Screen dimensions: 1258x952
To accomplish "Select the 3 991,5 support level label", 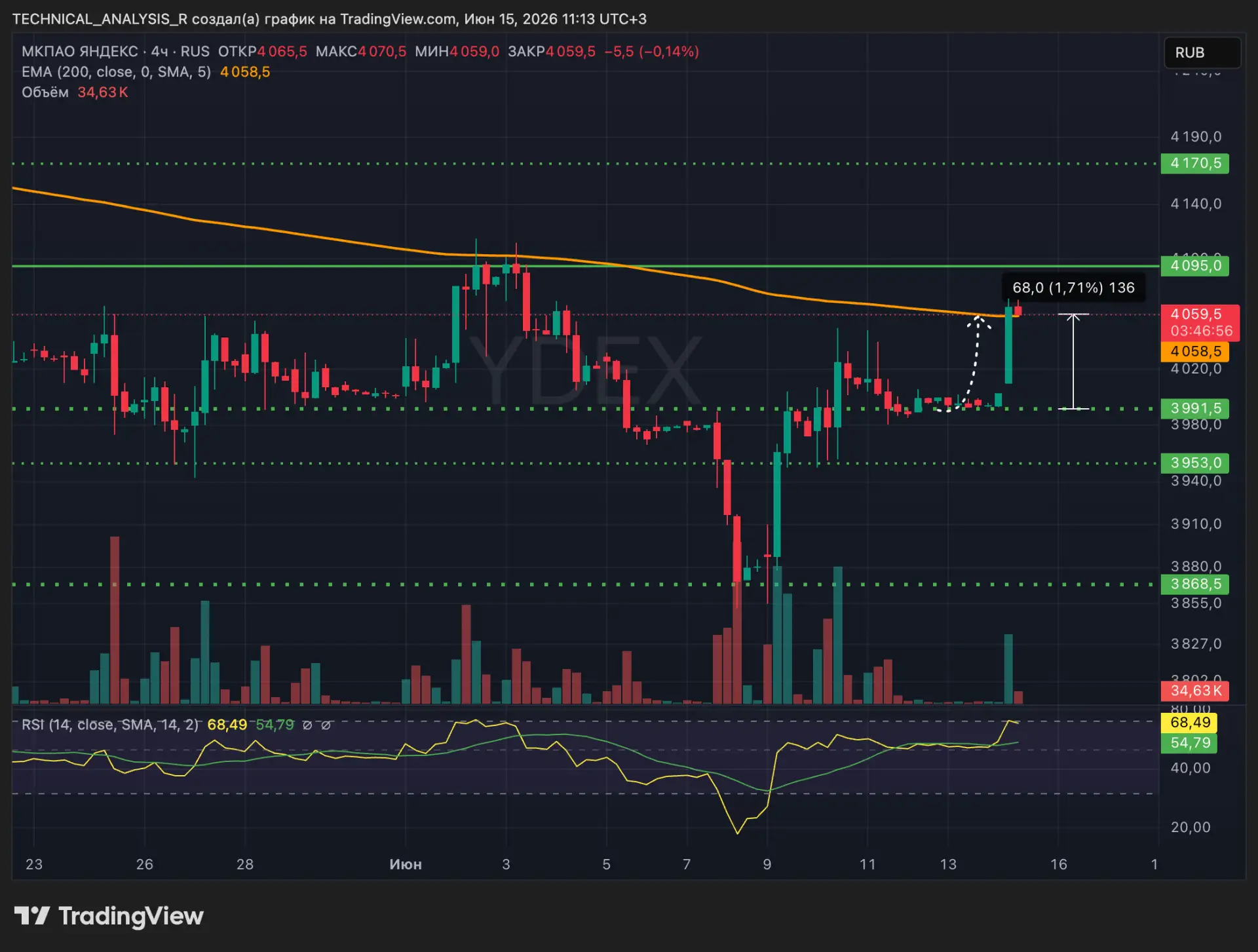I will [x=1194, y=408].
